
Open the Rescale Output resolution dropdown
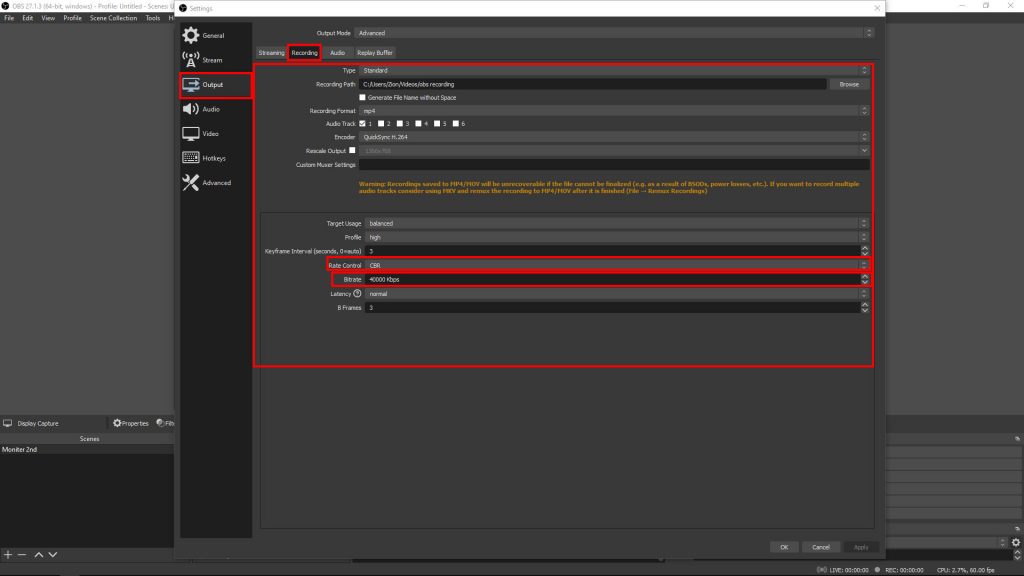[x=614, y=151]
